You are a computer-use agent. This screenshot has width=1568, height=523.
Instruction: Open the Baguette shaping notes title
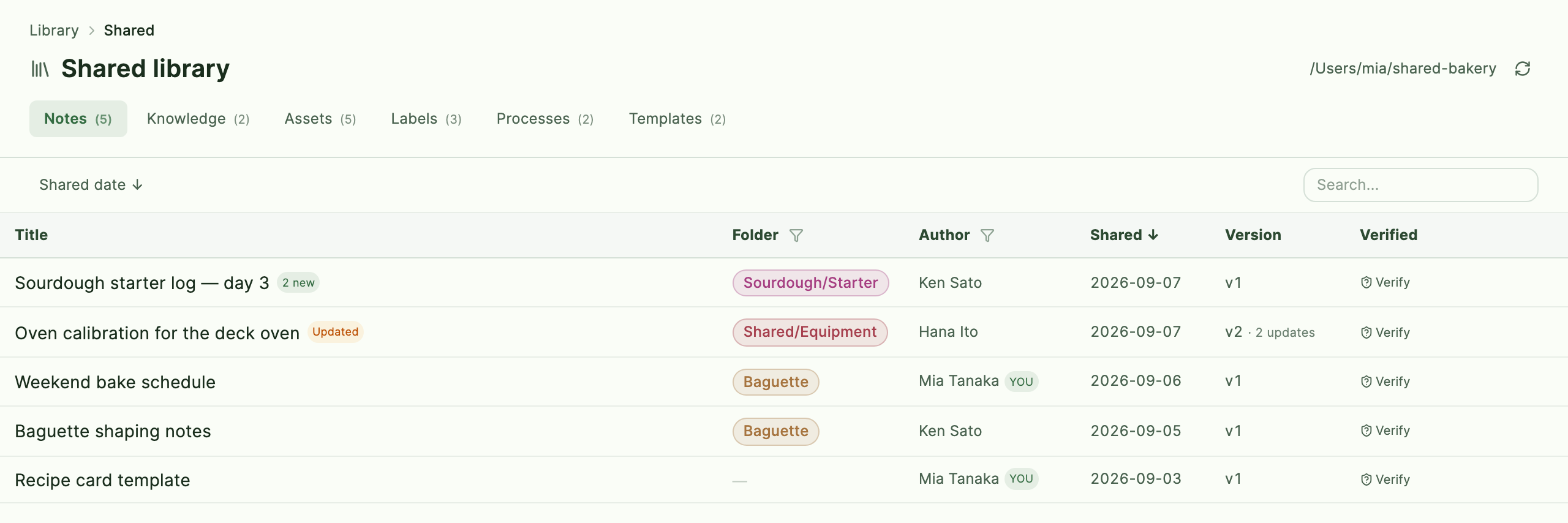tap(113, 431)
